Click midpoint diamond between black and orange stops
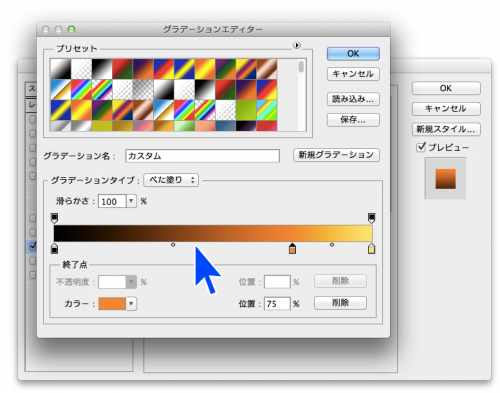Viewport: 500px width, 393px height. pos(173,245)
